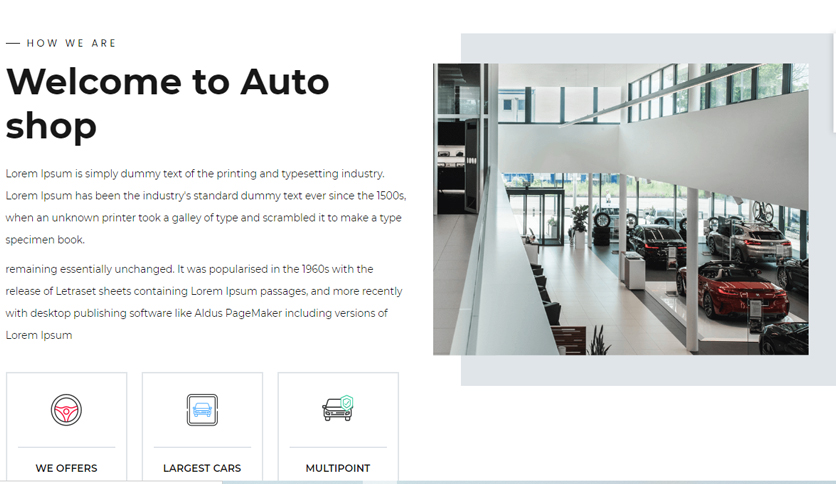Open the LARGEST CARS card label

click(x=202, y=468)
